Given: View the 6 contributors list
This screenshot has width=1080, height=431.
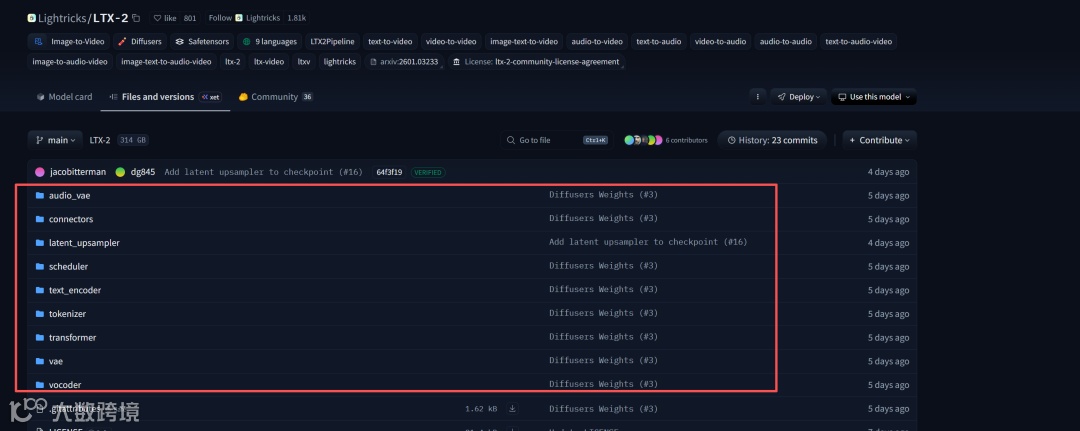Looking at the screenshot, I should 666,140.
